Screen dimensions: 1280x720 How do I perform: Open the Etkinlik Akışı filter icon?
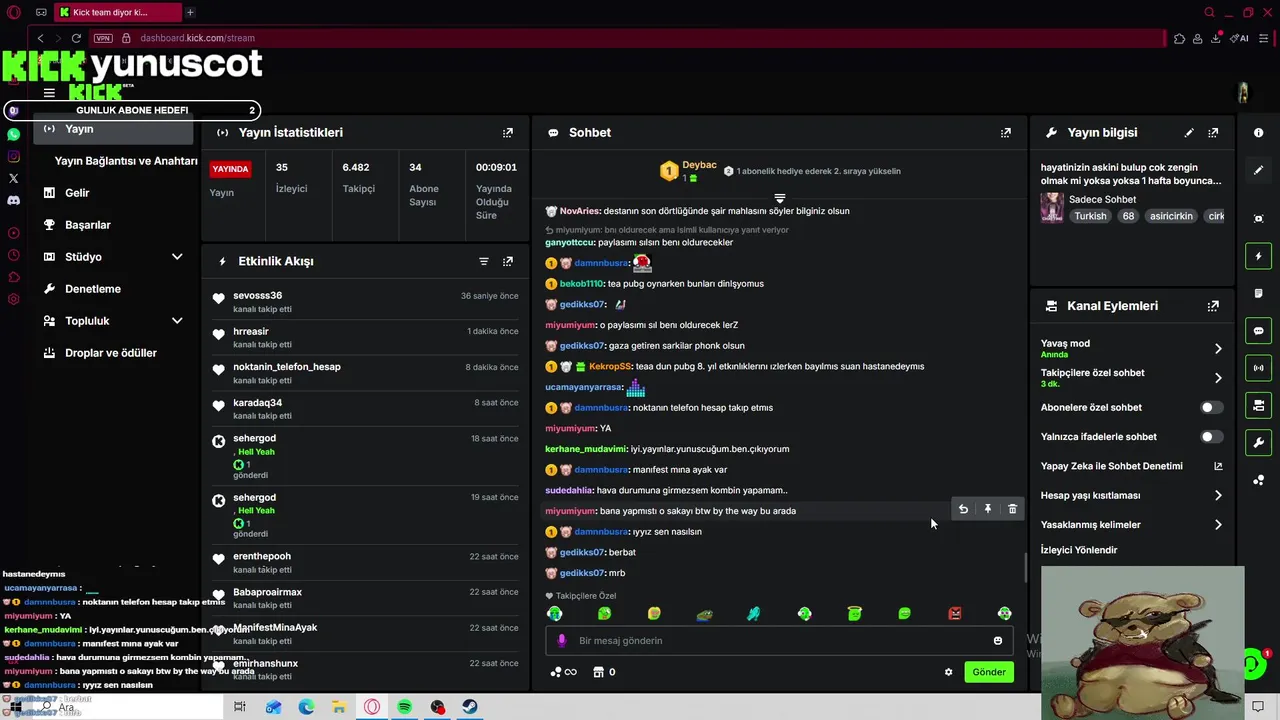(484, 261)
